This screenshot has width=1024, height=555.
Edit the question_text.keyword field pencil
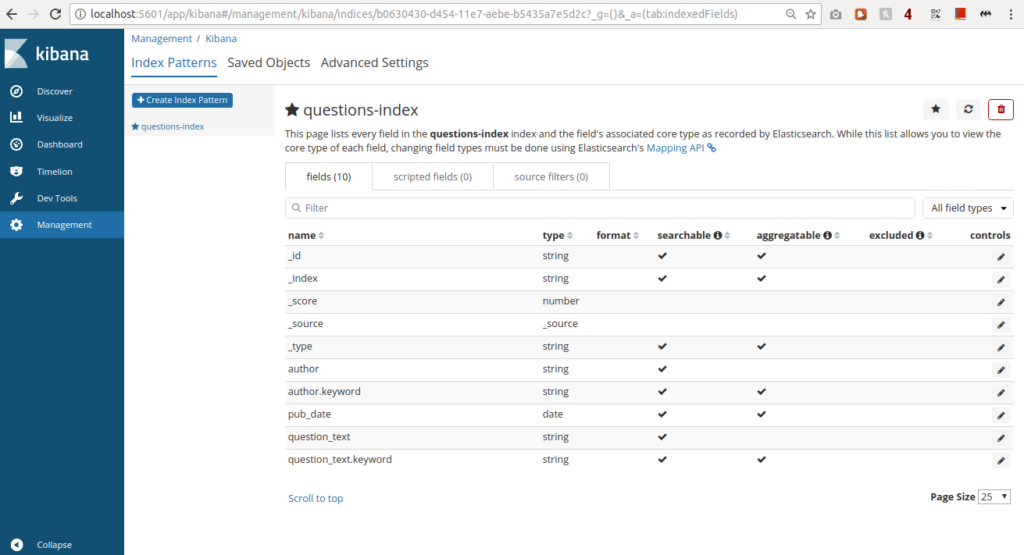click(x=1001, y=460)
